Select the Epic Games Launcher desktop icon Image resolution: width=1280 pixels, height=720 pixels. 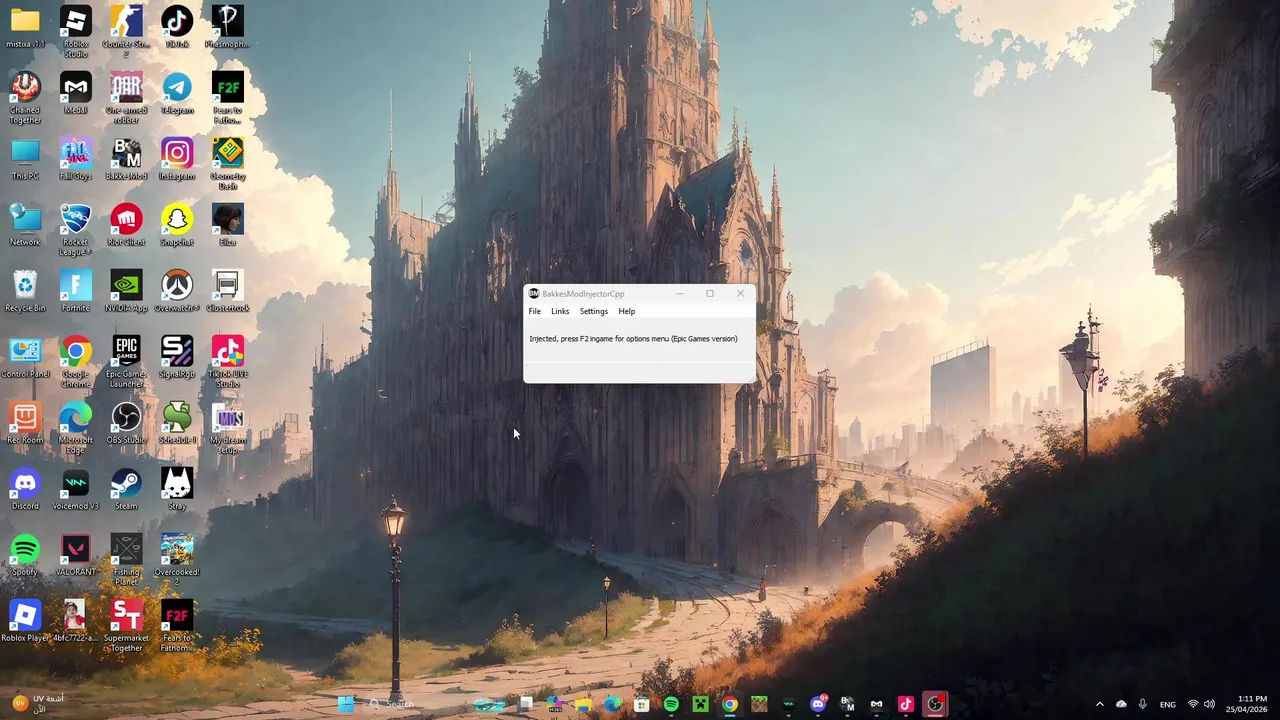click(126, 362)
